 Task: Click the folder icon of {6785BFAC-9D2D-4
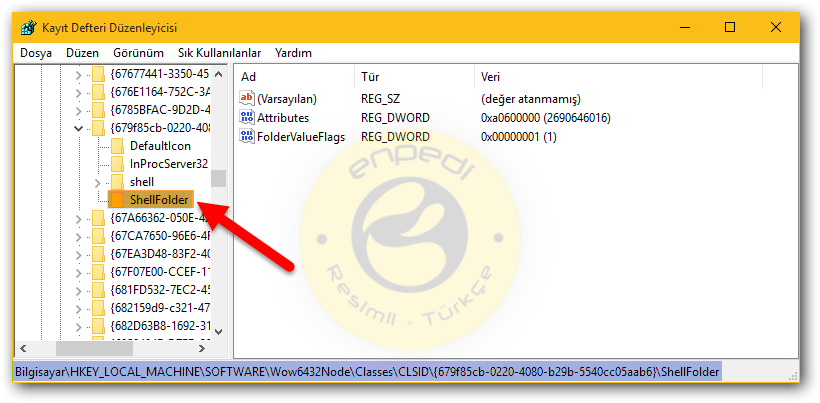98,110
